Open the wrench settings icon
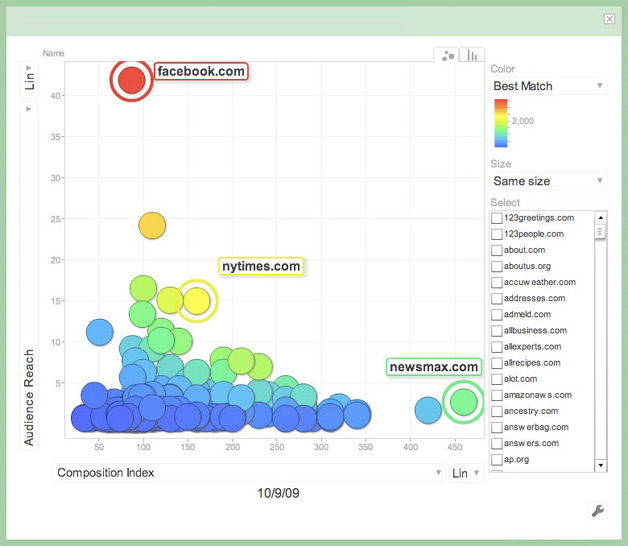628x546 pixels. click(x=599, y=511)
